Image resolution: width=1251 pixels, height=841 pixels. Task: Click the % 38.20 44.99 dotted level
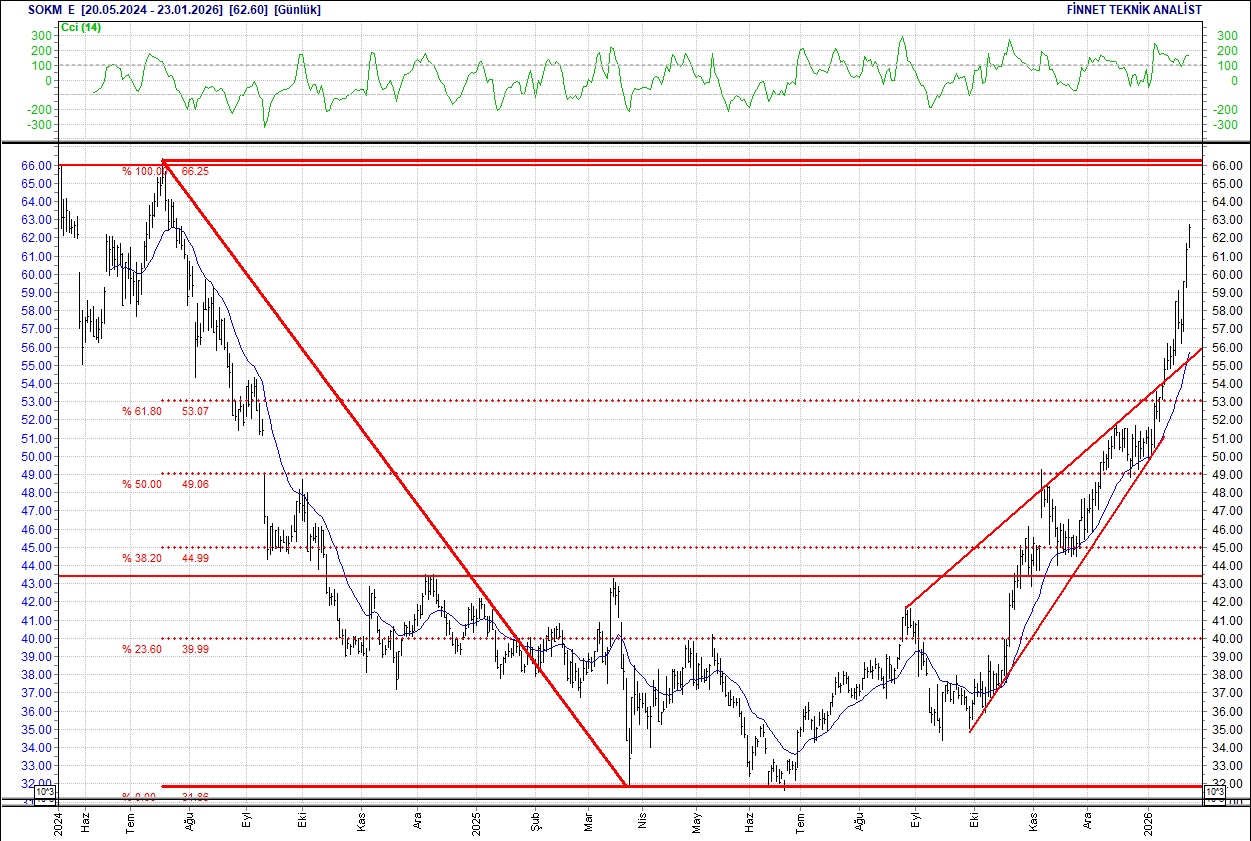click(x=166, y=558)
